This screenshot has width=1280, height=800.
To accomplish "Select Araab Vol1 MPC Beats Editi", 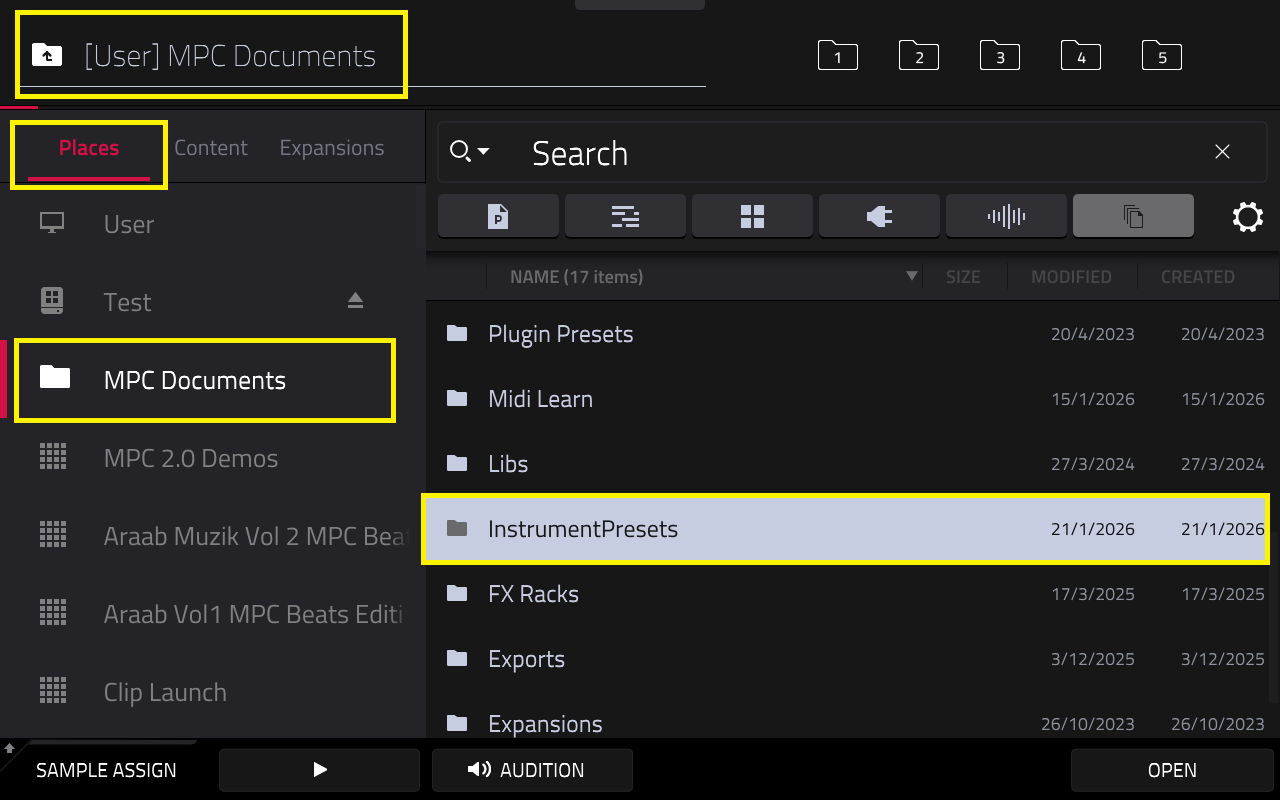I will [x=253, y=614].
